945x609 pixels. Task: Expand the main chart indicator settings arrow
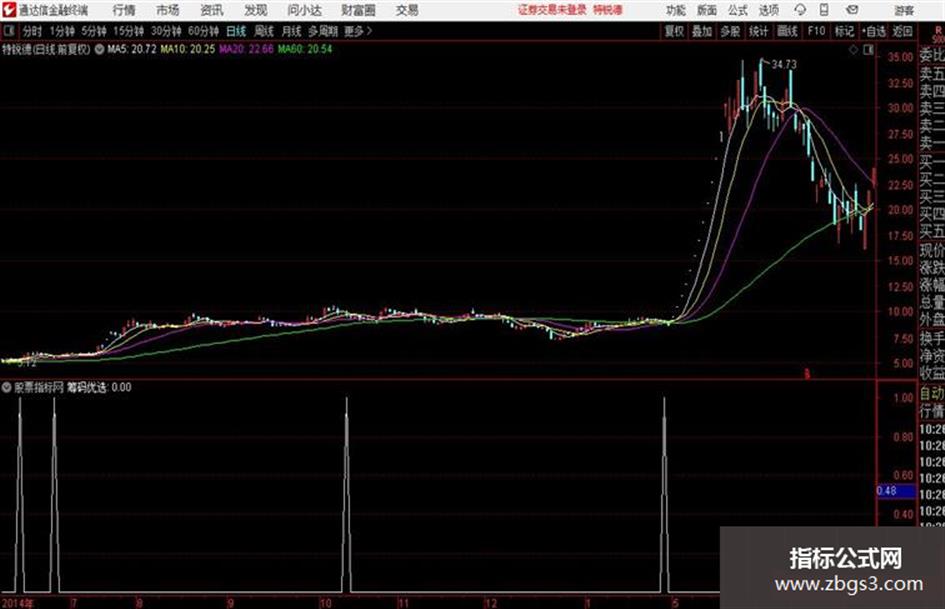pos(99,49)
